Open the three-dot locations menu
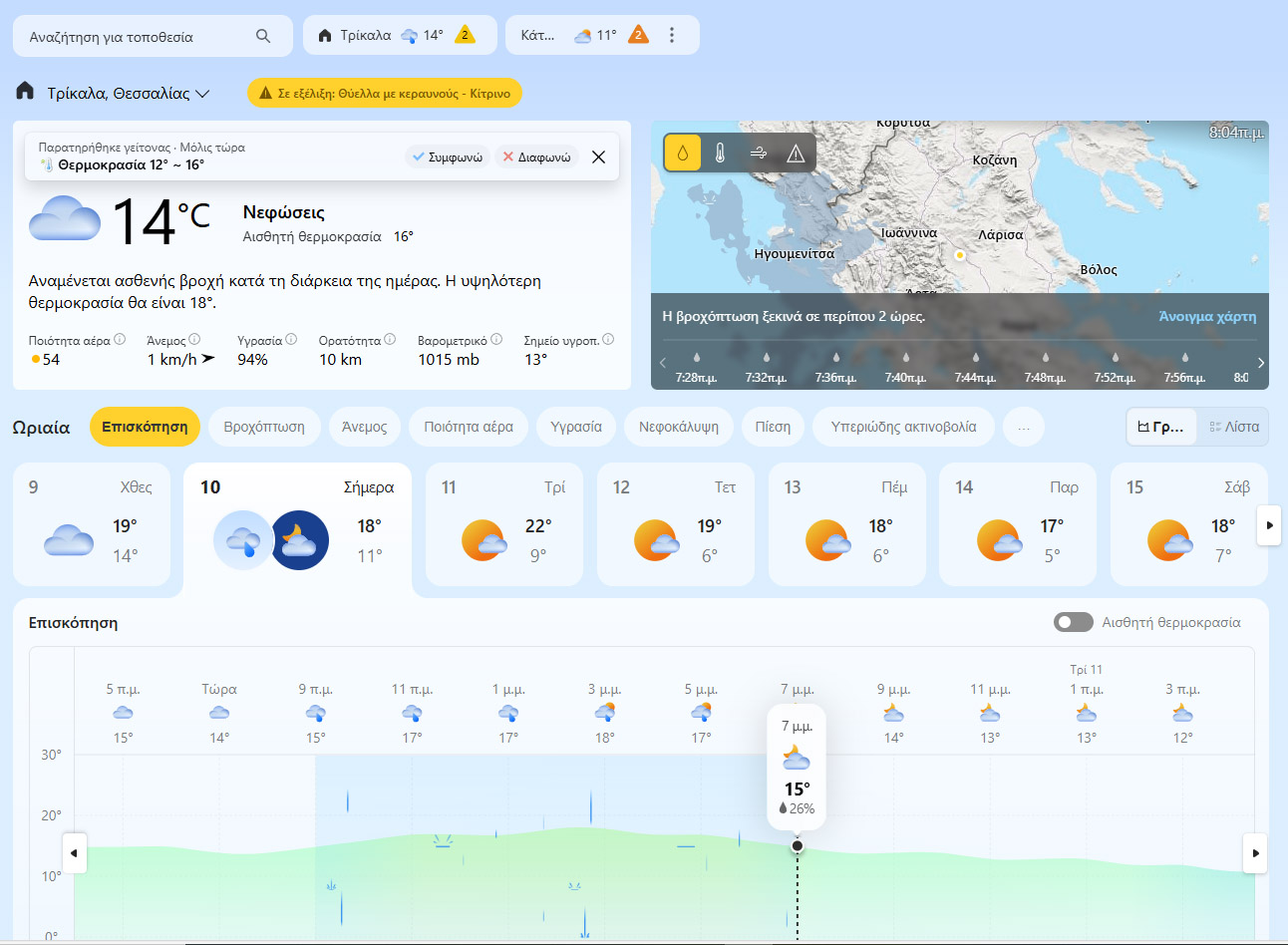 672,36
